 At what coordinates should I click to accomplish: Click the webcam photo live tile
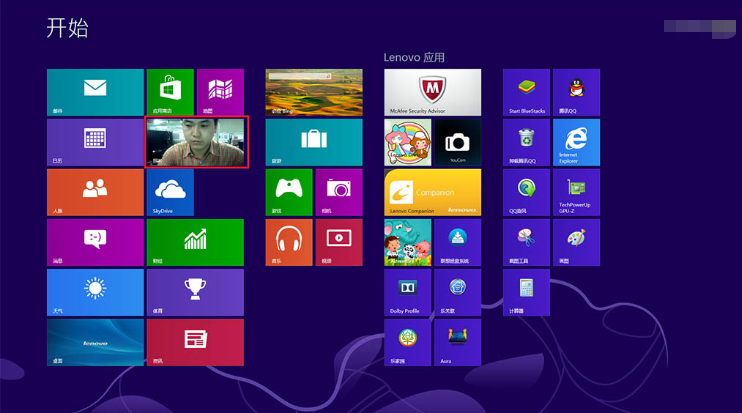coord(196,142)
